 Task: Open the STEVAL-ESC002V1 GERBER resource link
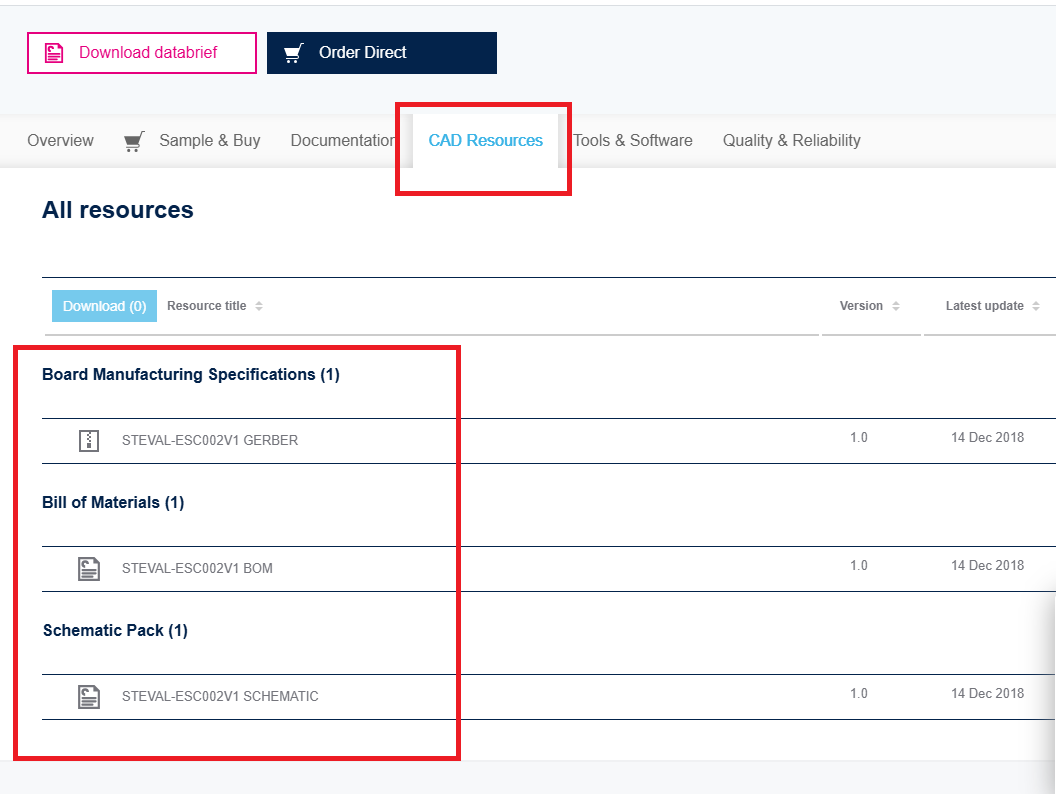tap(212, 440)
